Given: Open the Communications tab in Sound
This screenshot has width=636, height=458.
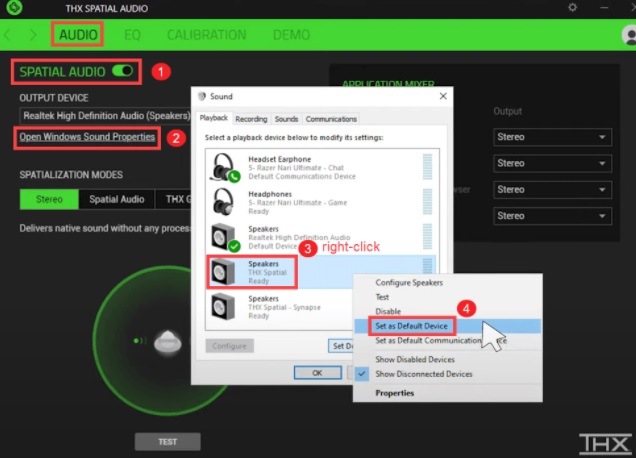Looking at the screenshot, I should coord(331,119).
